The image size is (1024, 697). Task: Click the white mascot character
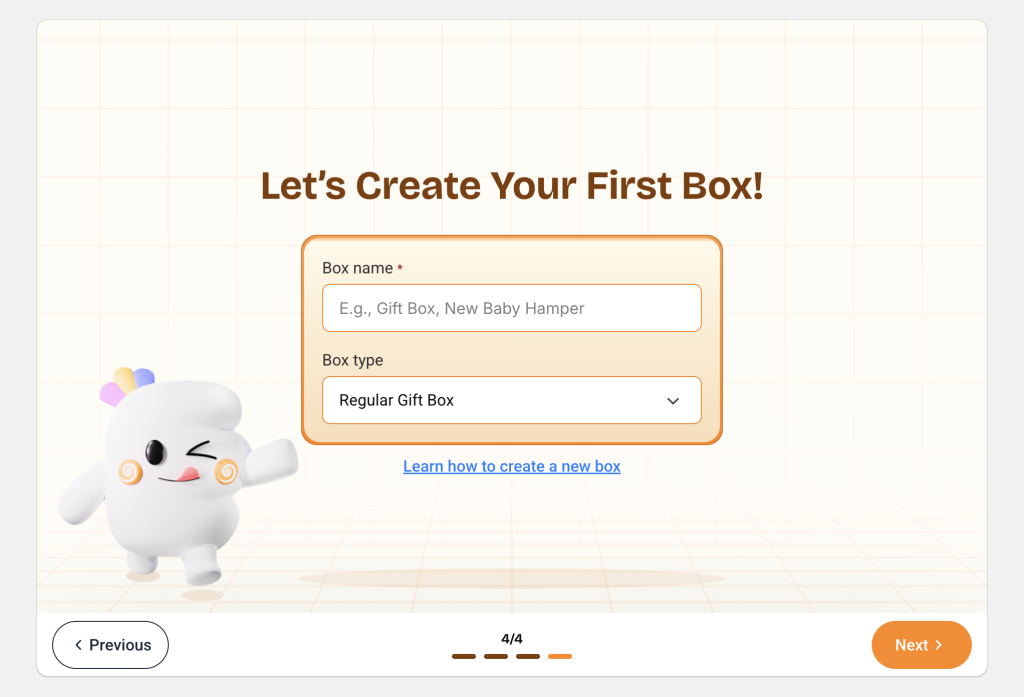click(x=176, y=482)
